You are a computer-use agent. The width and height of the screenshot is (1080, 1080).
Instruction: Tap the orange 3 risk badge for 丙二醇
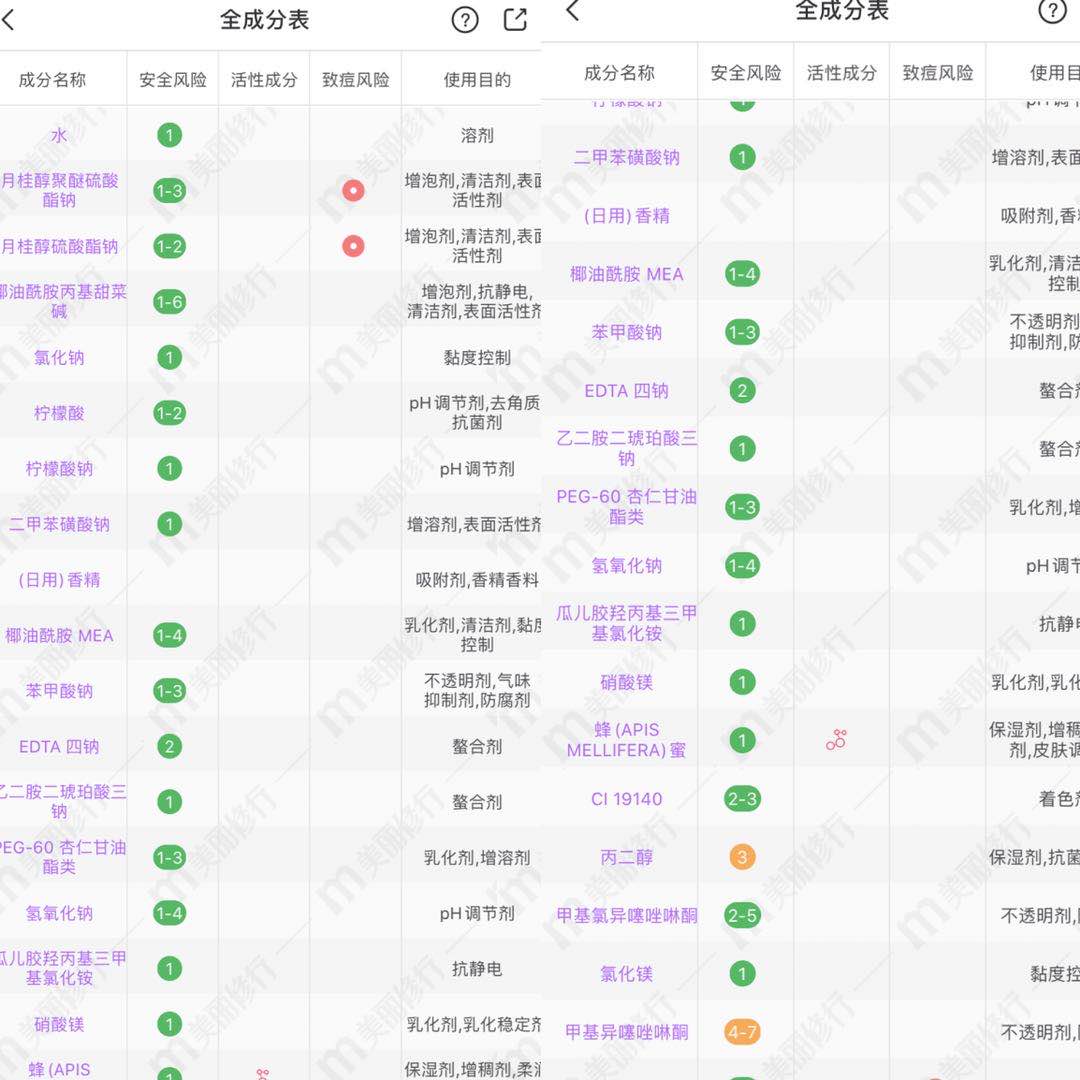pos(741,857)
